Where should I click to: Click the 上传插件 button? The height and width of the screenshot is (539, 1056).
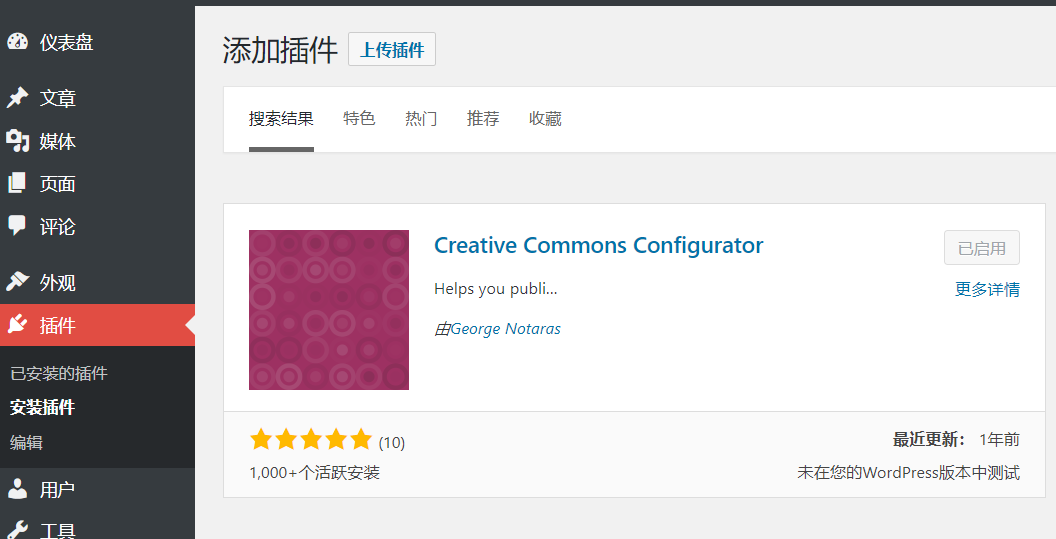click(x=392, y=50)
